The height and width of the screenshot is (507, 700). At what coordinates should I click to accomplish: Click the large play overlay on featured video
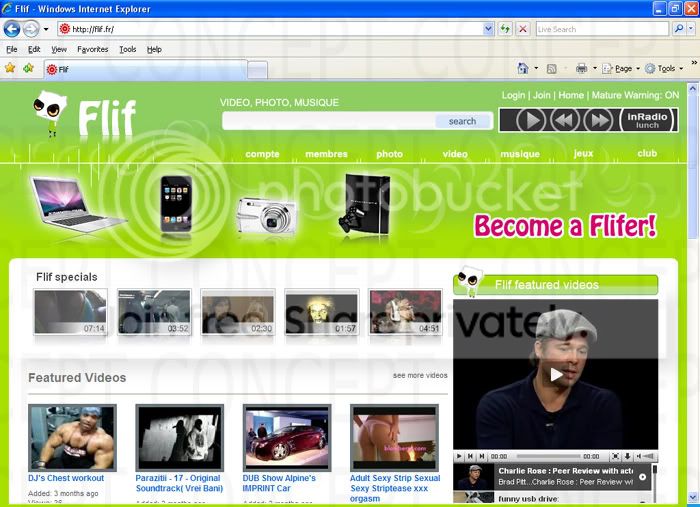[556, 374]
